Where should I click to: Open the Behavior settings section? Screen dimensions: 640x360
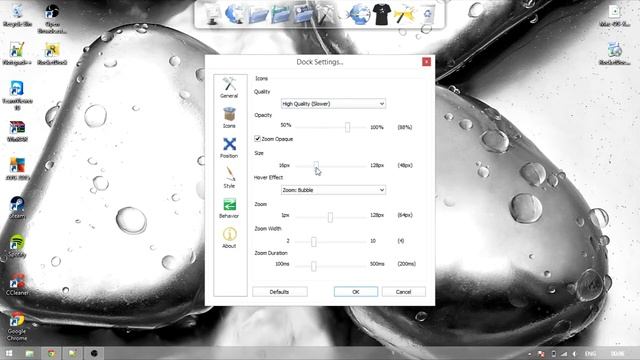[229, 208]
